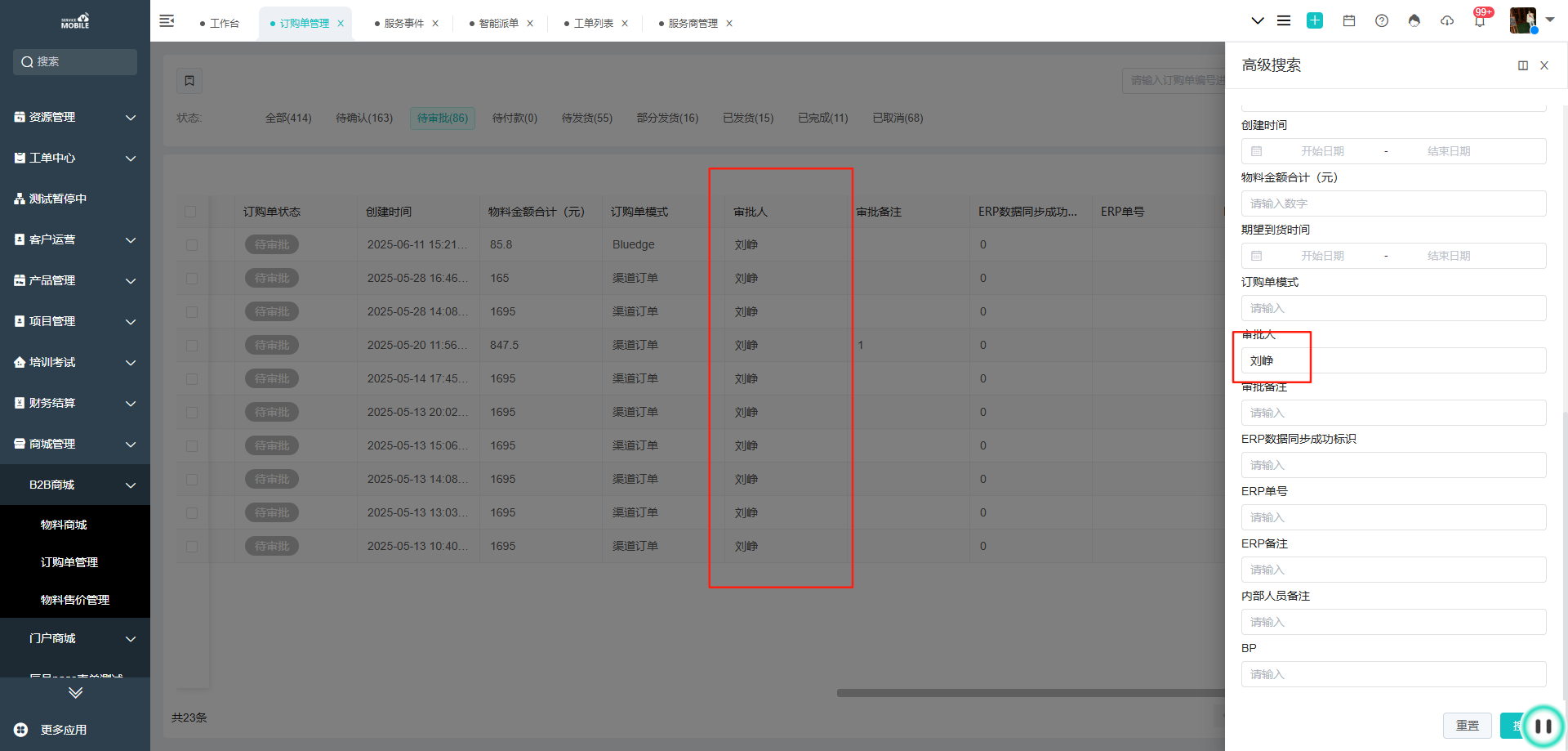1568x751 pixels.
Task: Check the row created 2025-05-14 17:45
Action: coord(192,379)
